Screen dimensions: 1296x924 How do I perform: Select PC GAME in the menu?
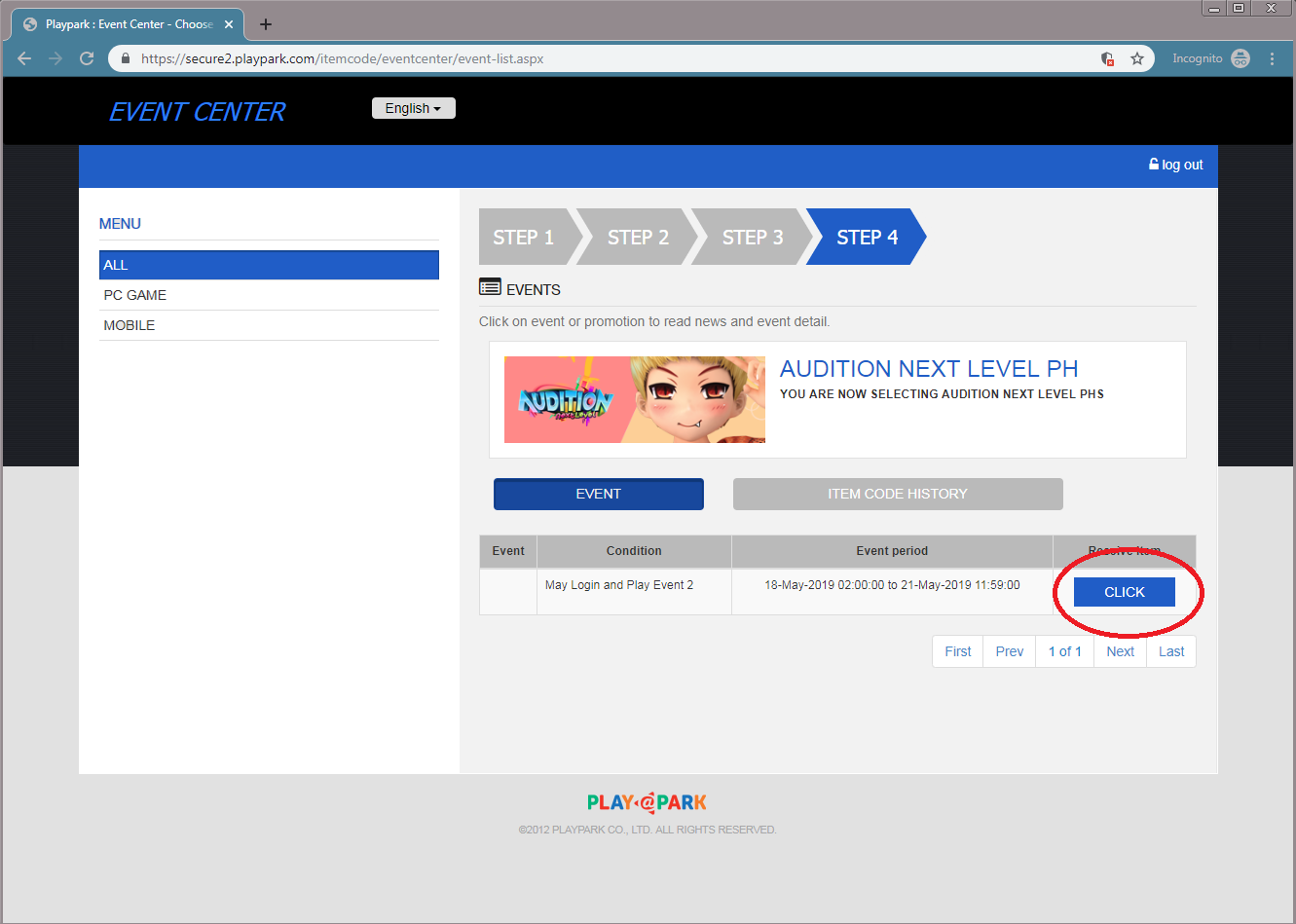(135, 295)
